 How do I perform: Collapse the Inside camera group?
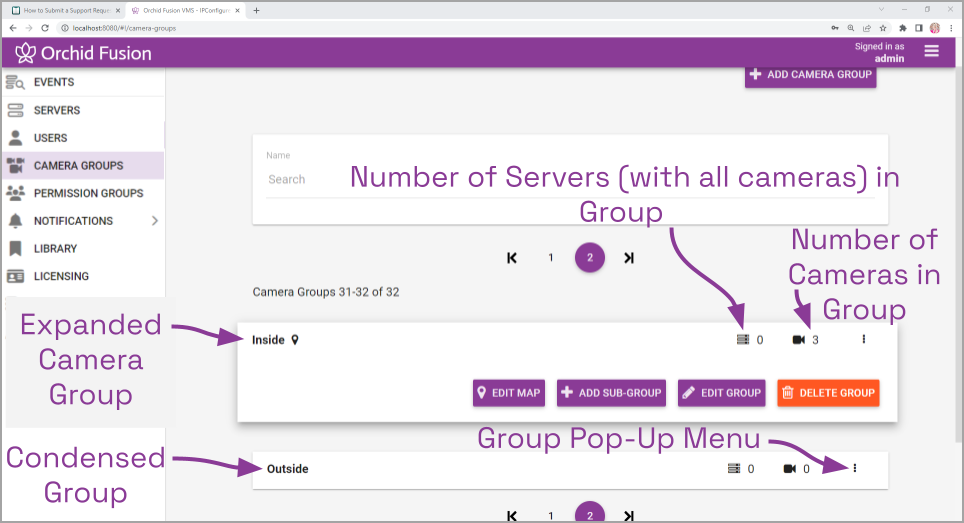click(268, 340)
